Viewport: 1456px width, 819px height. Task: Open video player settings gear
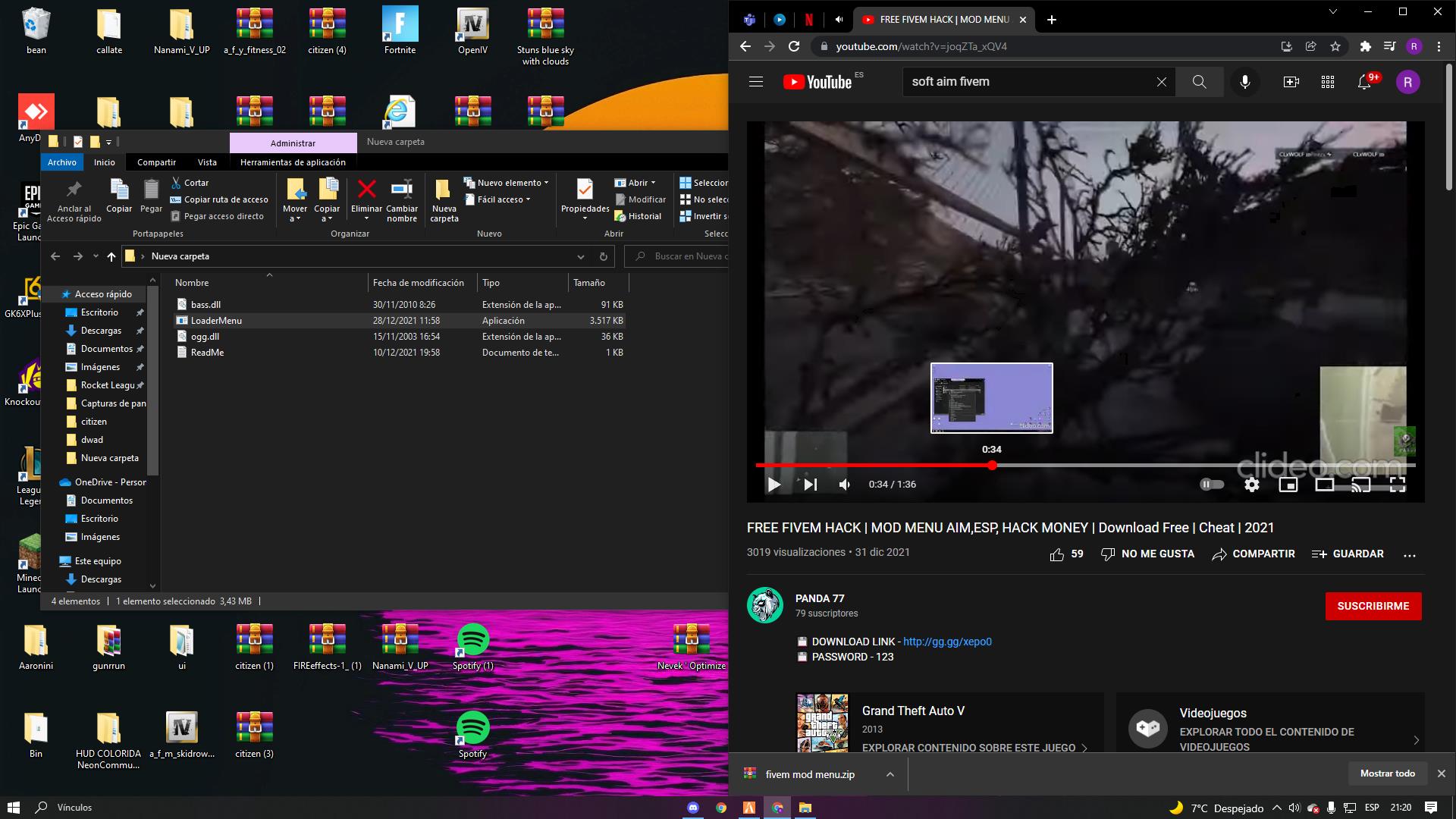(x=1252, y=485)
